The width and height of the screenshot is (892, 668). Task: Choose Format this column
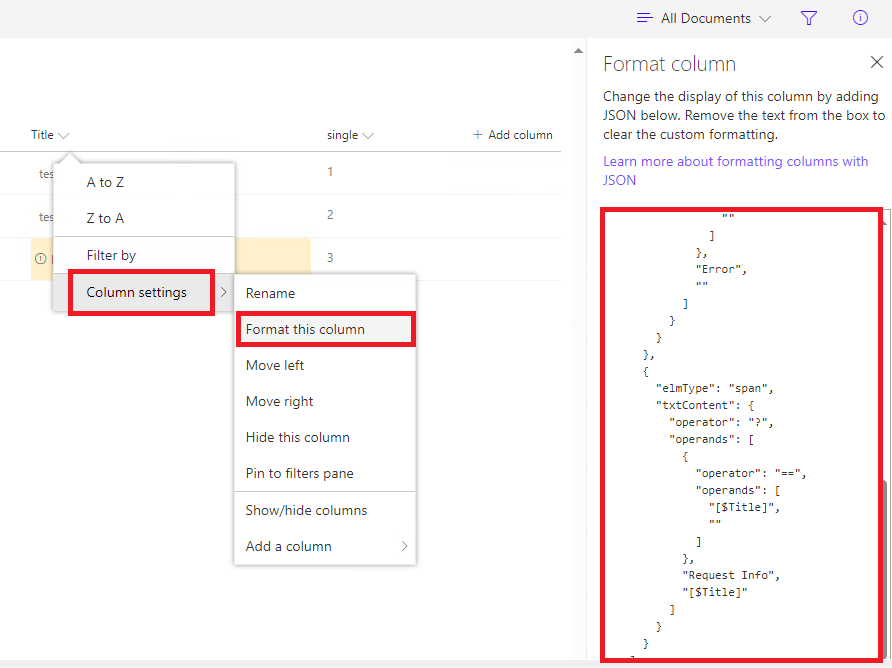tap(325, 329)
